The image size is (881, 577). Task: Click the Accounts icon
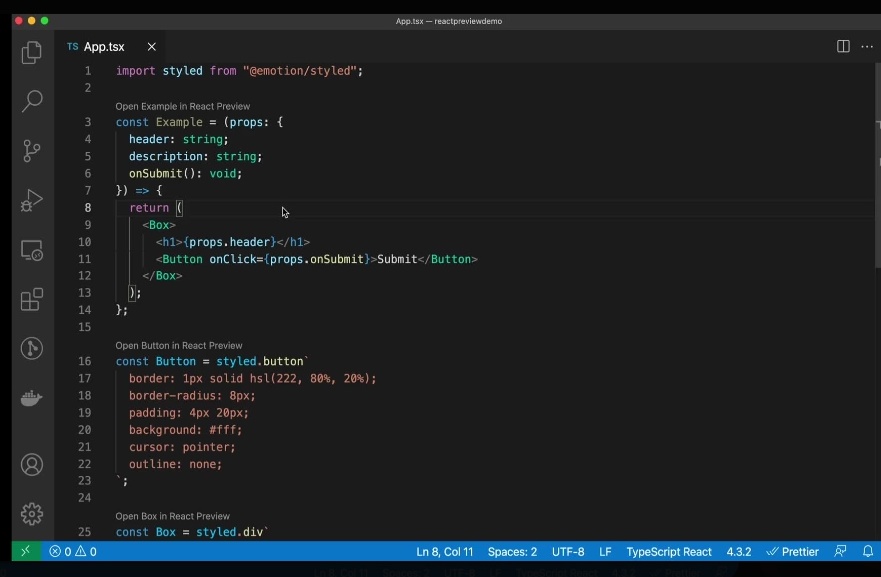[x=32, y=464]
